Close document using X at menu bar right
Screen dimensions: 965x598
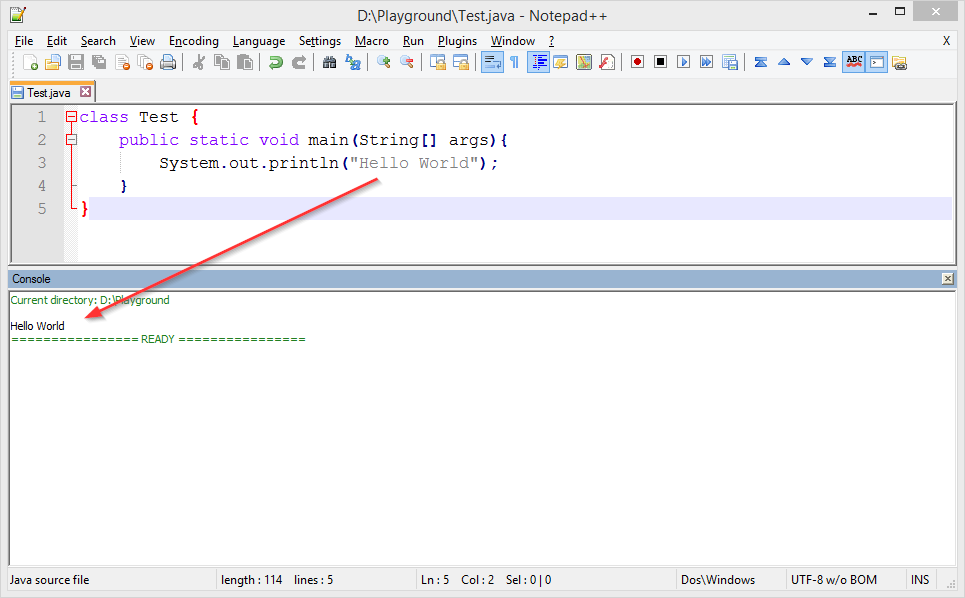[x=947, y=41]
